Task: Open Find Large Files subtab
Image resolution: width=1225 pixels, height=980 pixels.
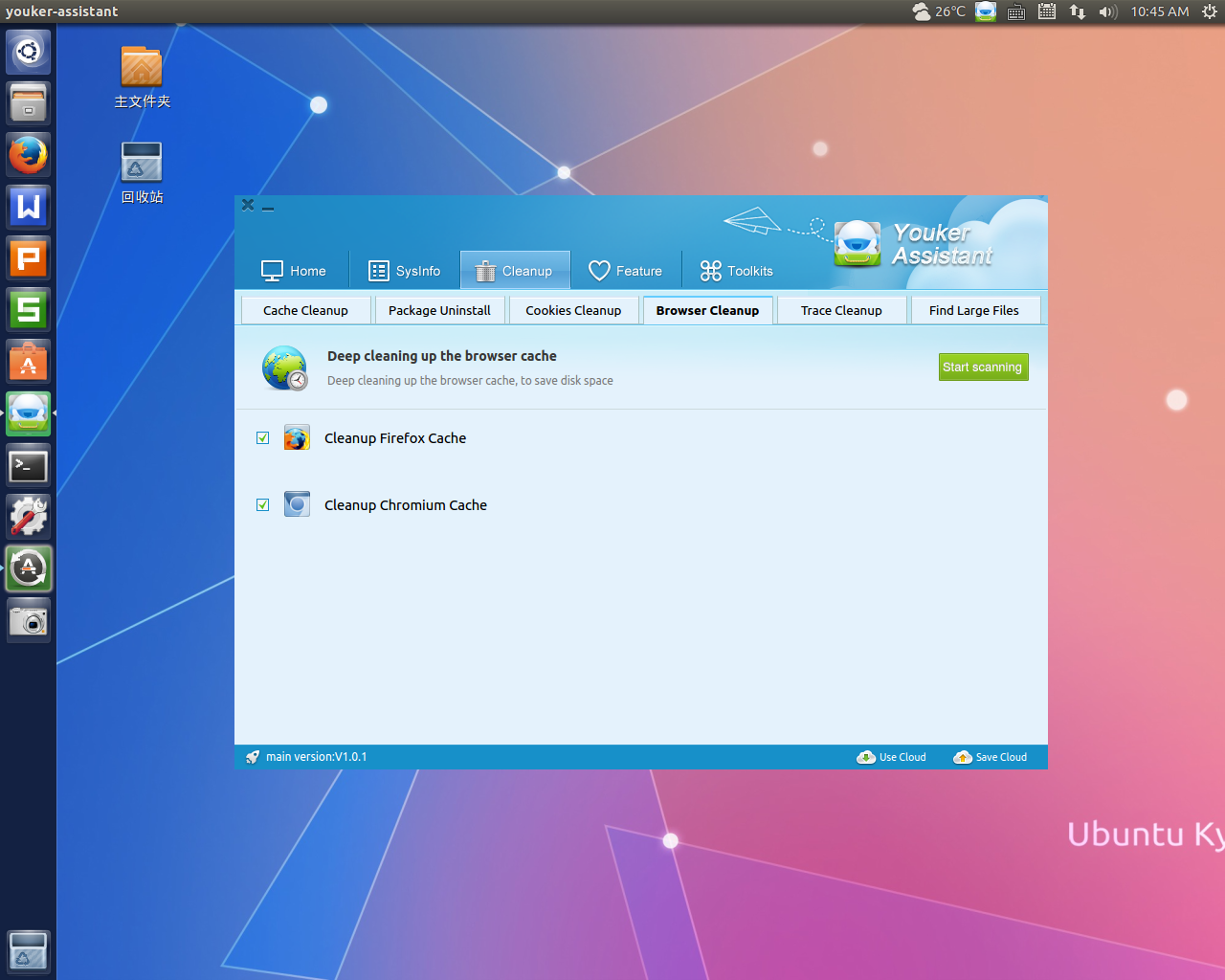Action: [974, 310]
